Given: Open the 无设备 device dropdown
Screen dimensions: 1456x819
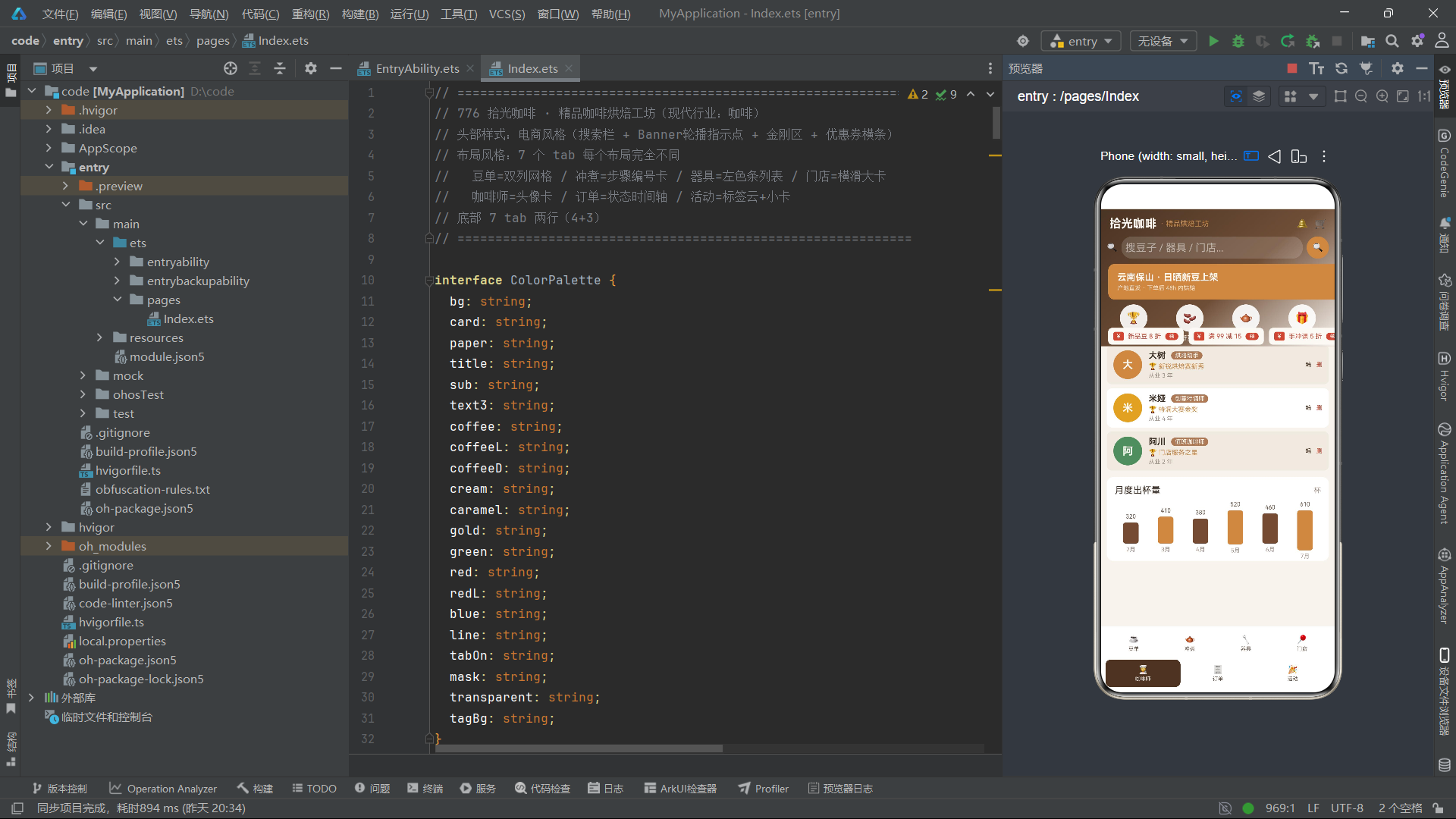Looking at the screenshot, I should click(x=1163, y=41).
